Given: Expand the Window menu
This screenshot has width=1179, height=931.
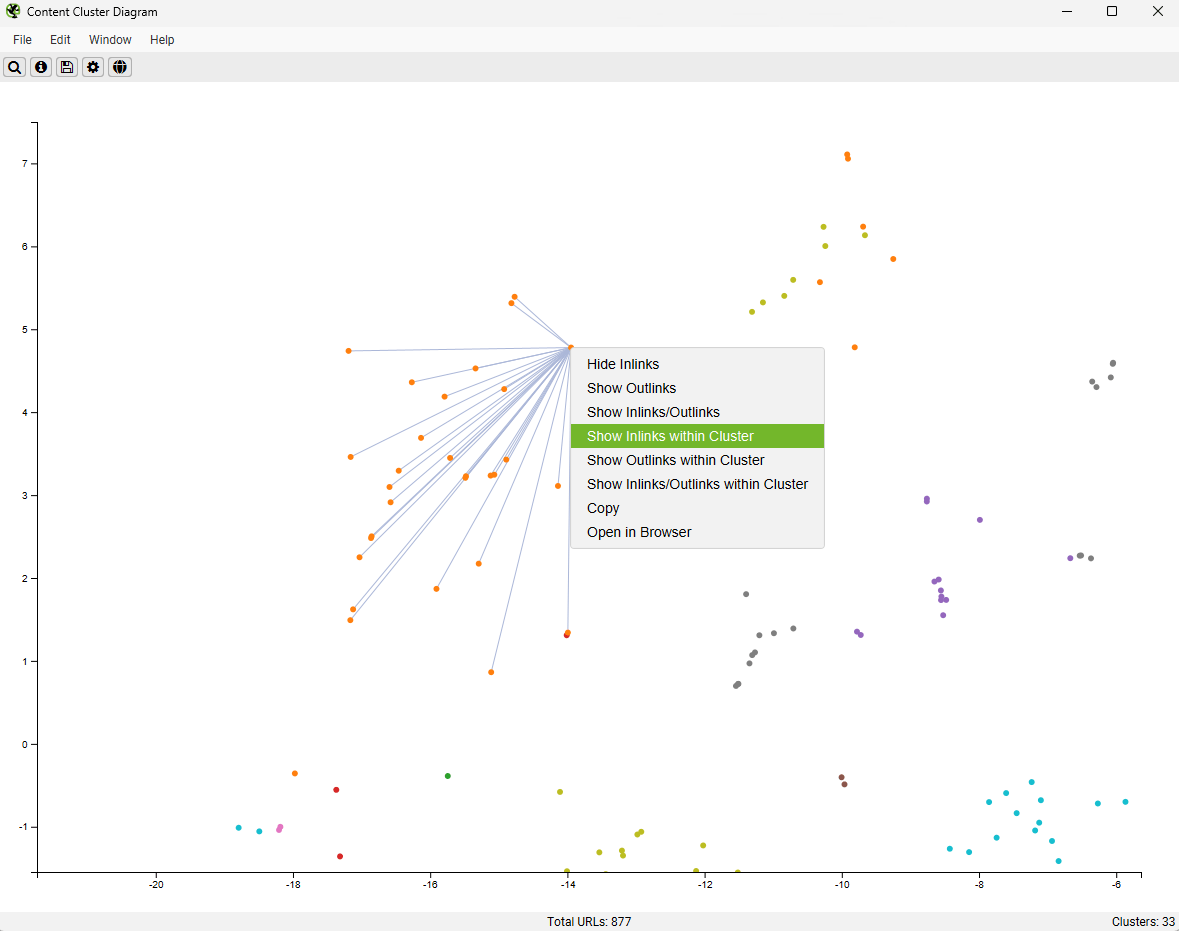Looking at the screenshot, I should point(110,40).
